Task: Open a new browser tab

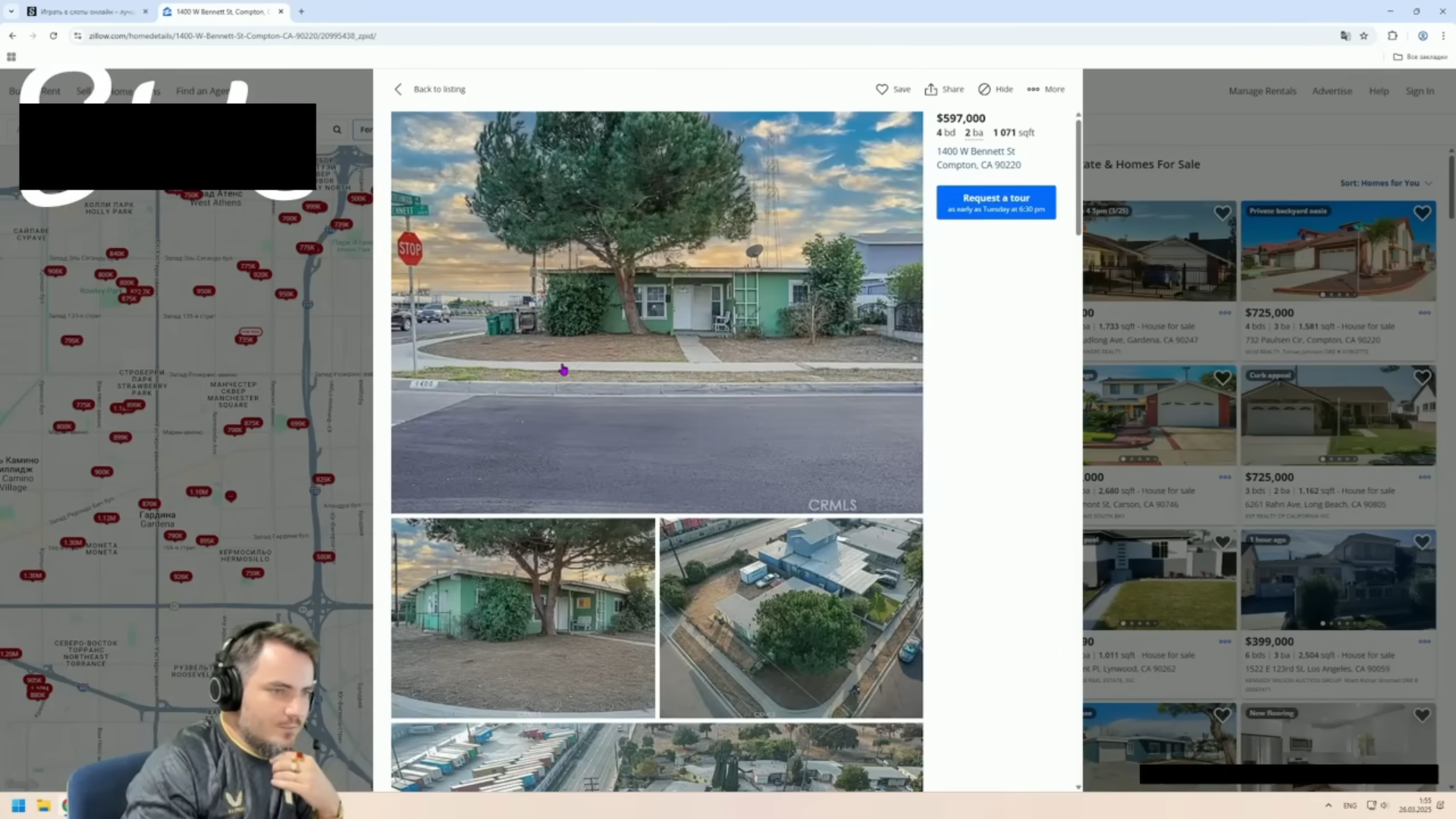Action: [301, 11]
